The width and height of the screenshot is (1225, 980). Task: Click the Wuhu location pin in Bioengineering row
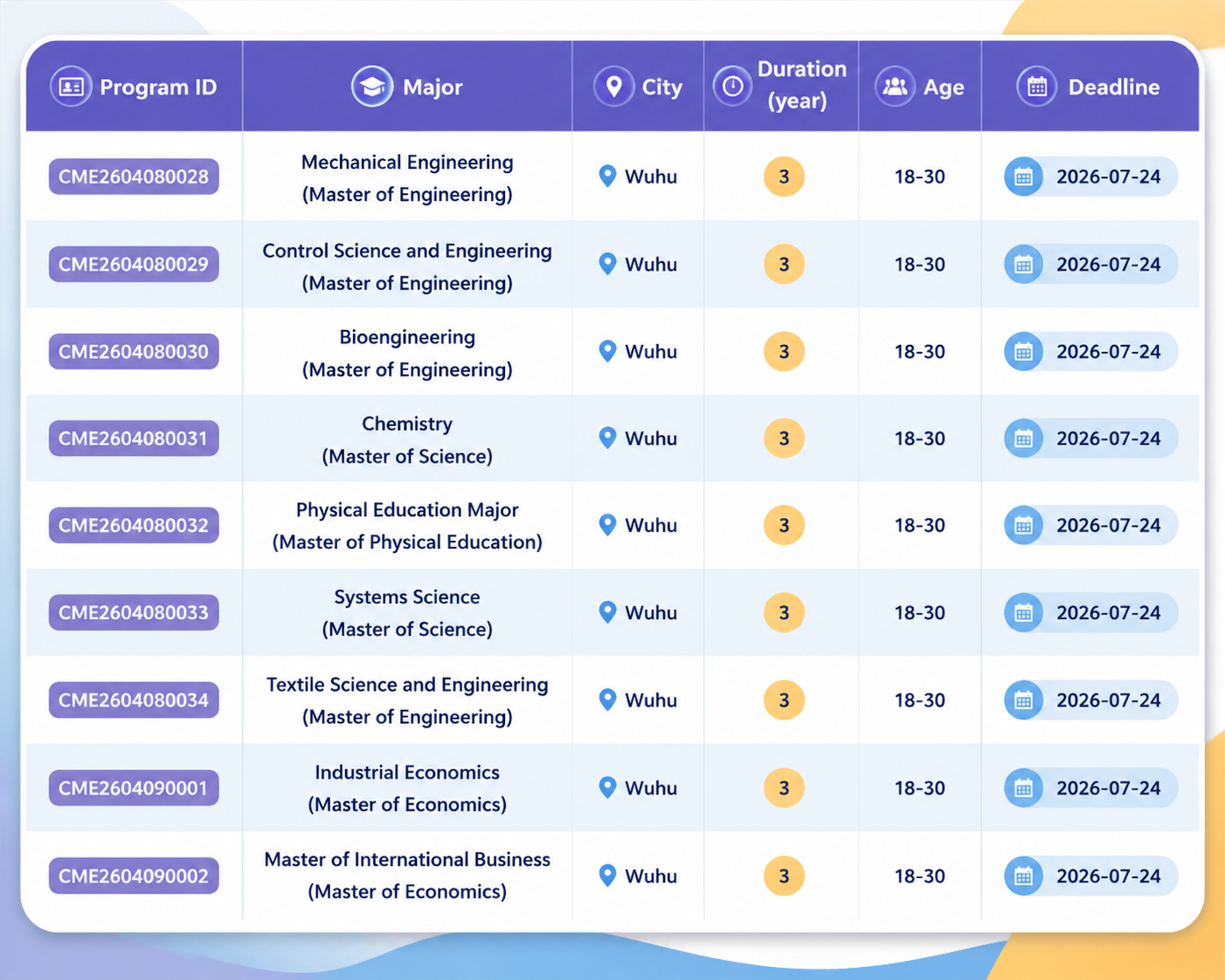coord(608,351)
